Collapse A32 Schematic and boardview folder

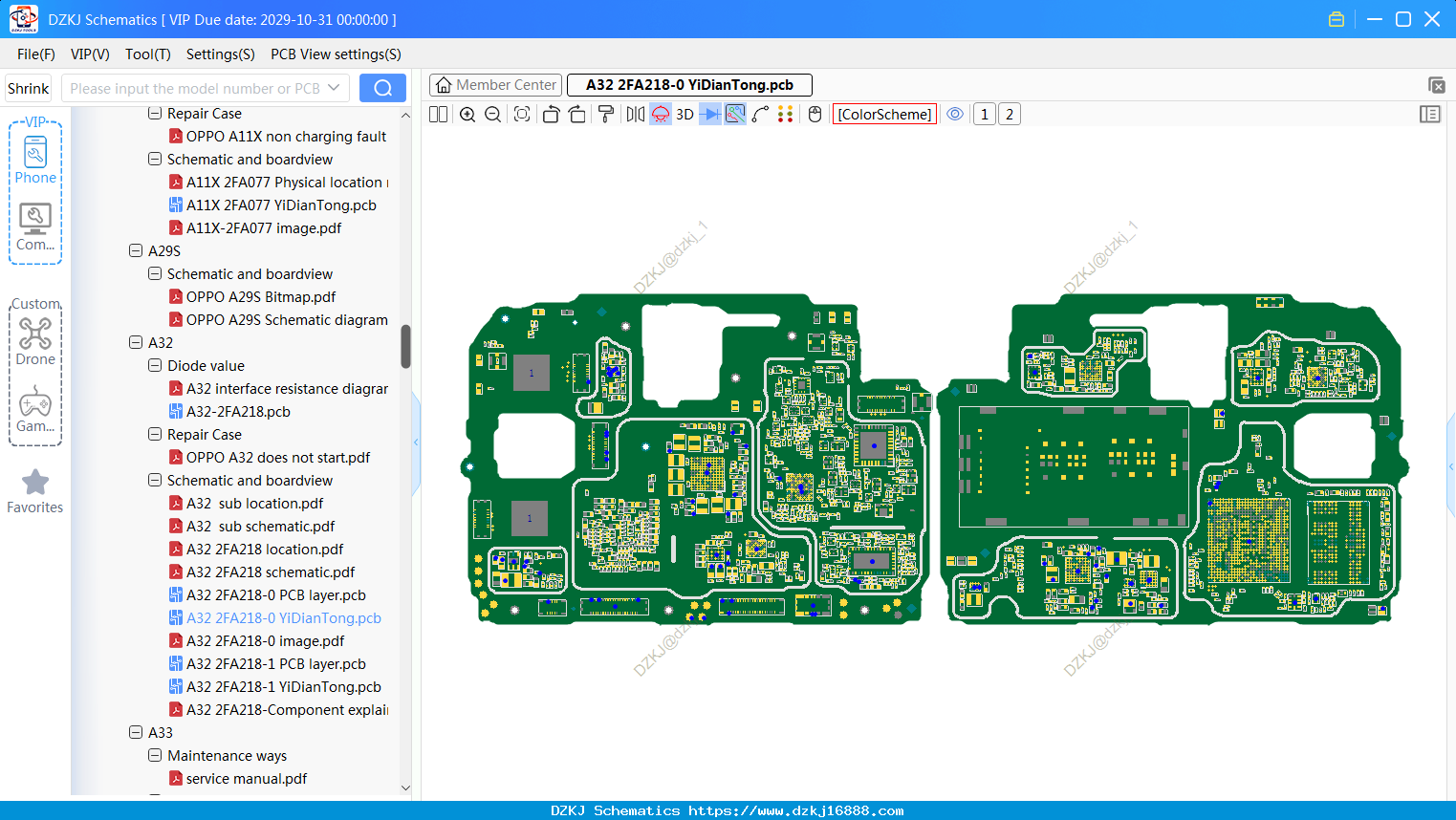155,481
